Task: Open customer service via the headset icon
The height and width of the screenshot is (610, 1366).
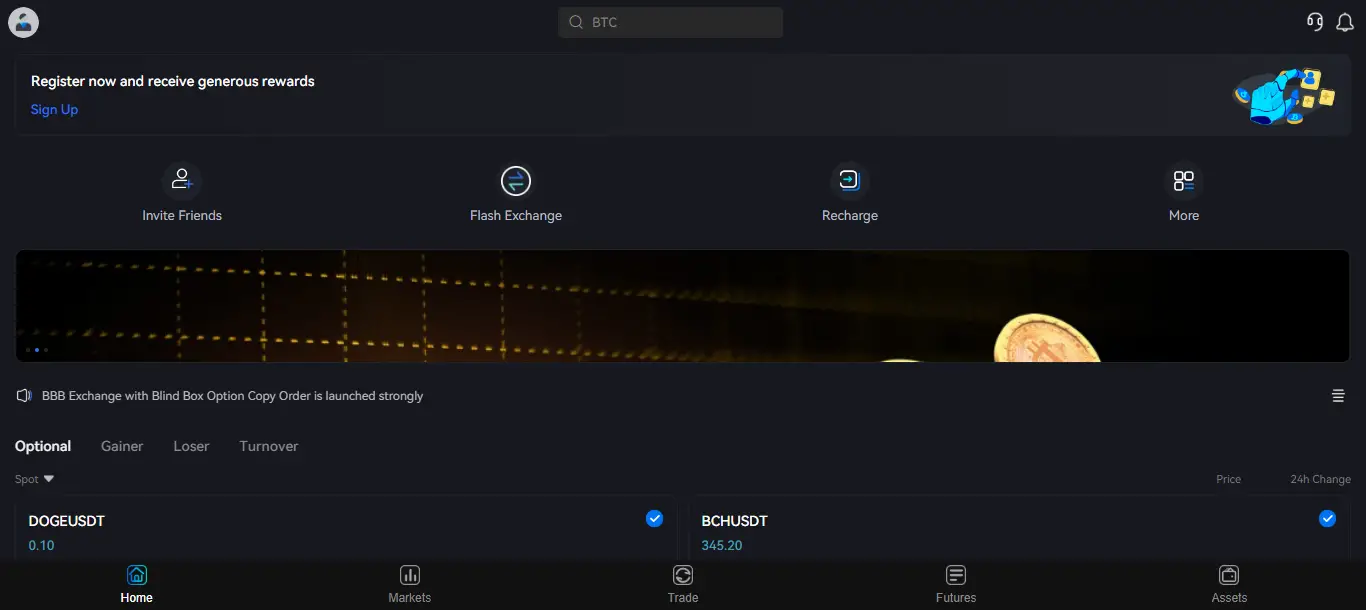Action: click(1314, 21)
